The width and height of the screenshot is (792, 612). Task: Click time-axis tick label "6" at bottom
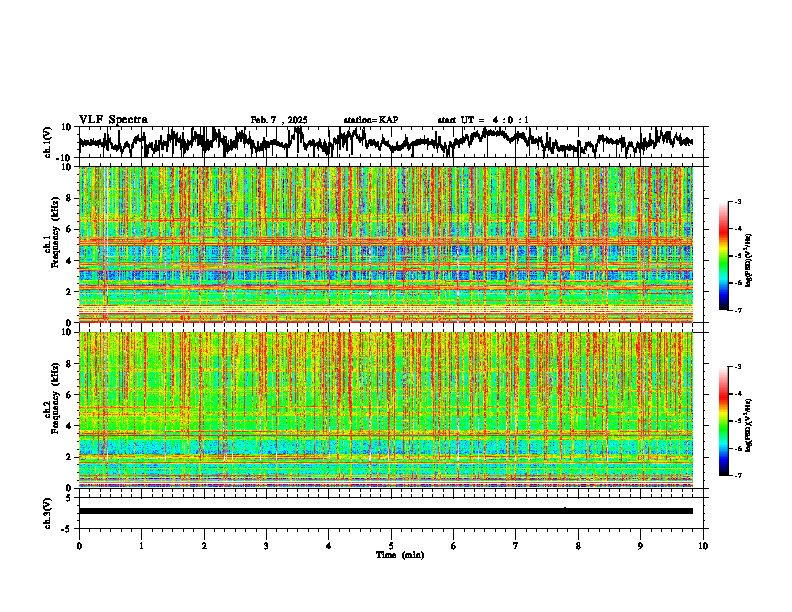tap(454, 546)
